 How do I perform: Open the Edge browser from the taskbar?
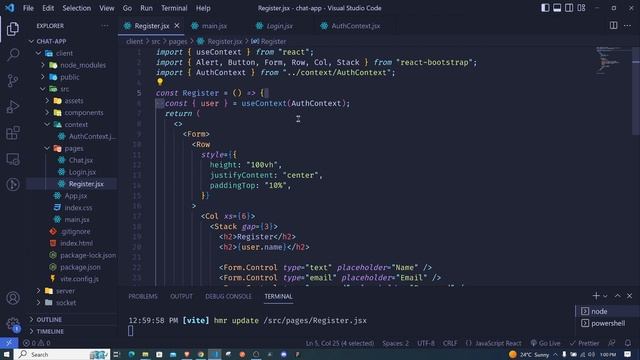[x=131, y=354]
